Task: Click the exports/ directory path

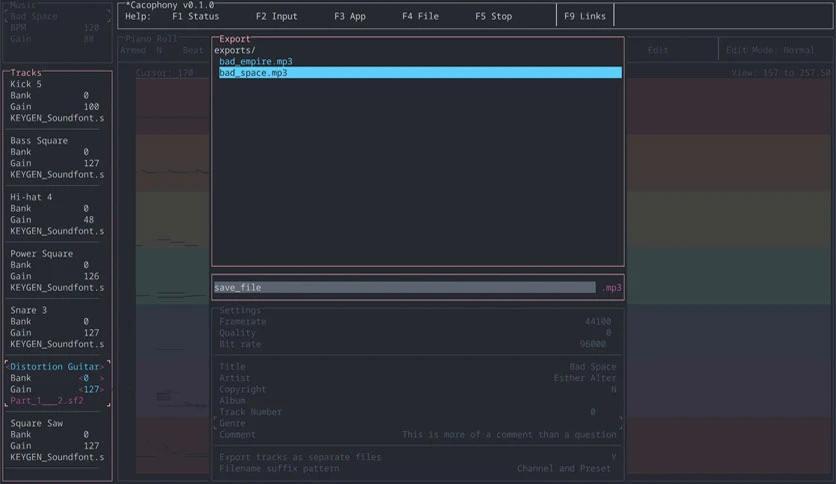Action: tap(235, 50)
